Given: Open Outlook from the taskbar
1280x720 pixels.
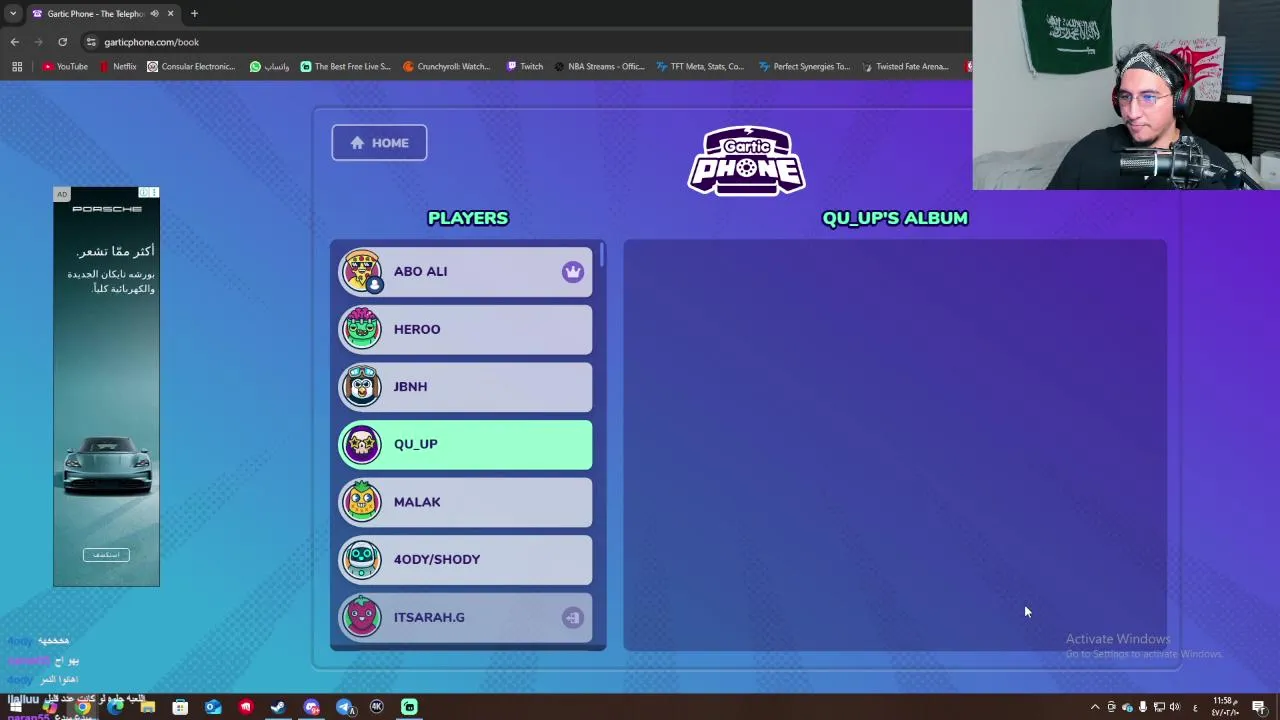Looking at the screenshot, I should pos(213,707).
